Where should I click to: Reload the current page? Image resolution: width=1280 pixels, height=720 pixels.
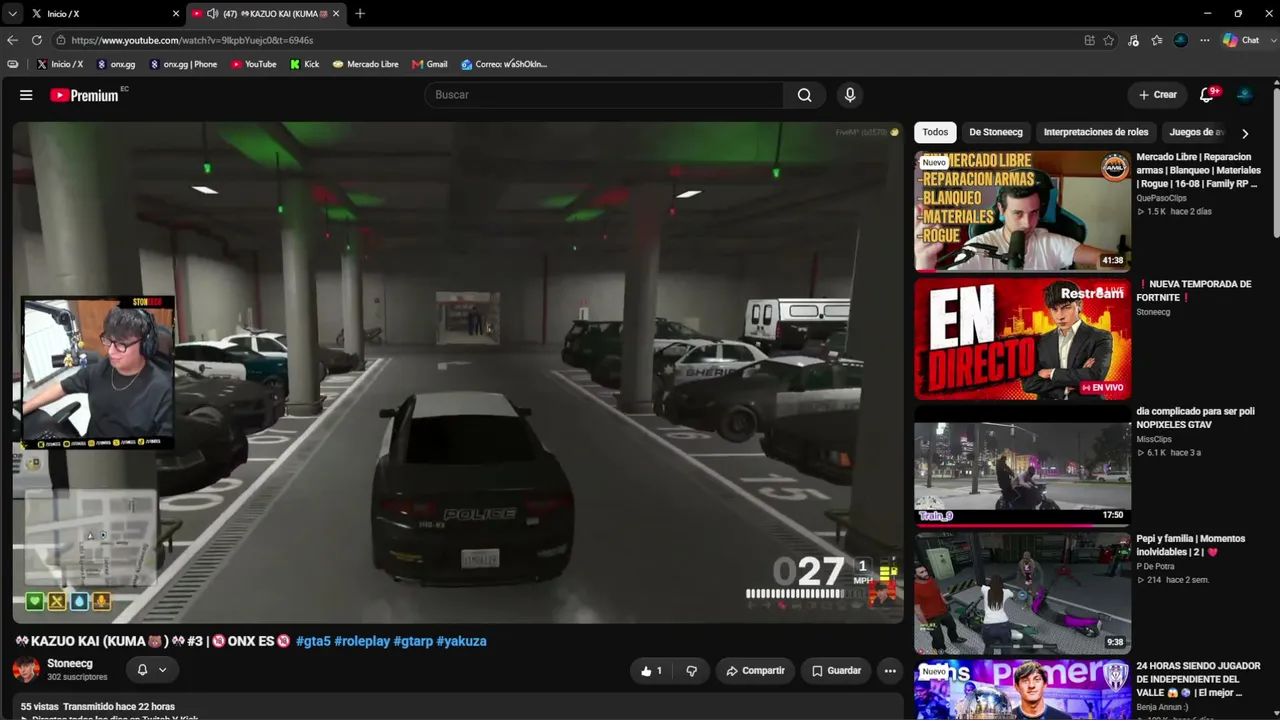click(37, 40)
